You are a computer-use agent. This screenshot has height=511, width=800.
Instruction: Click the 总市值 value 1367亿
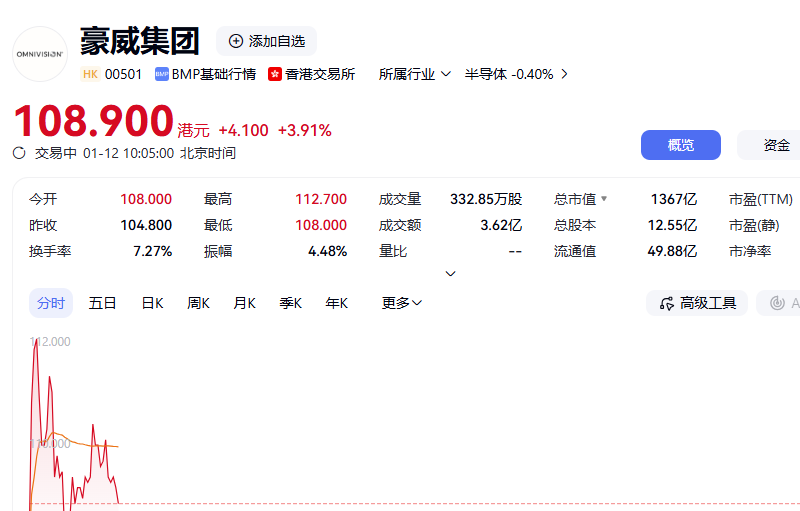[673, 199]
